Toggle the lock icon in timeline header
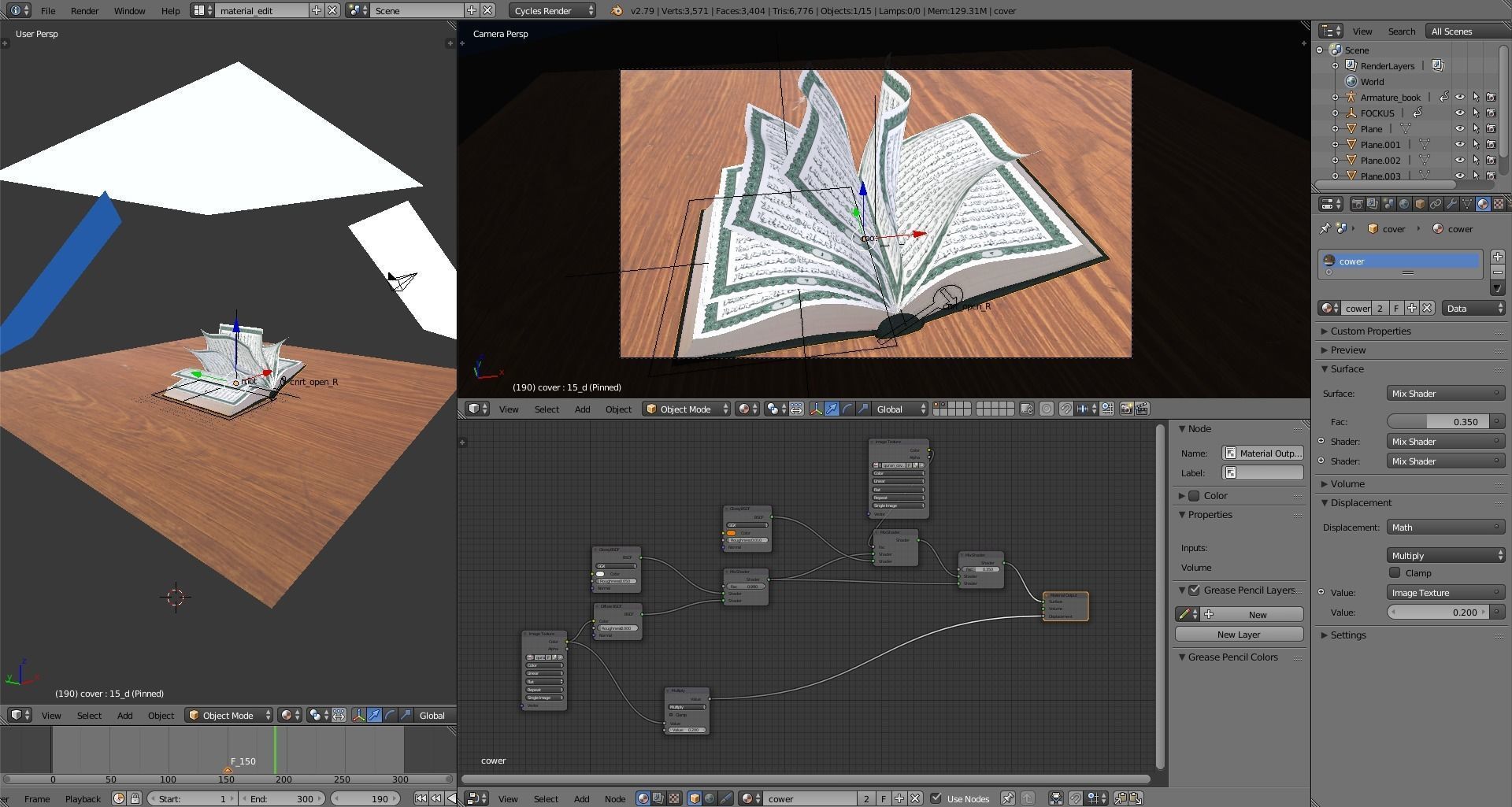 (x=135, y=798)
